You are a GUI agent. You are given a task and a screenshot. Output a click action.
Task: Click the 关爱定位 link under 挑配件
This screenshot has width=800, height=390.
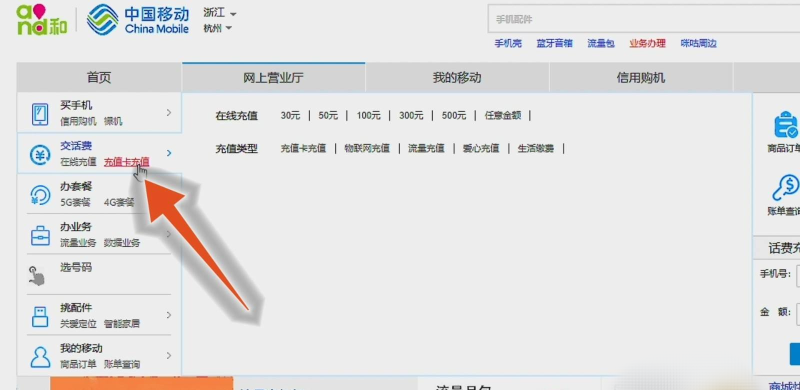coord(78,324)
